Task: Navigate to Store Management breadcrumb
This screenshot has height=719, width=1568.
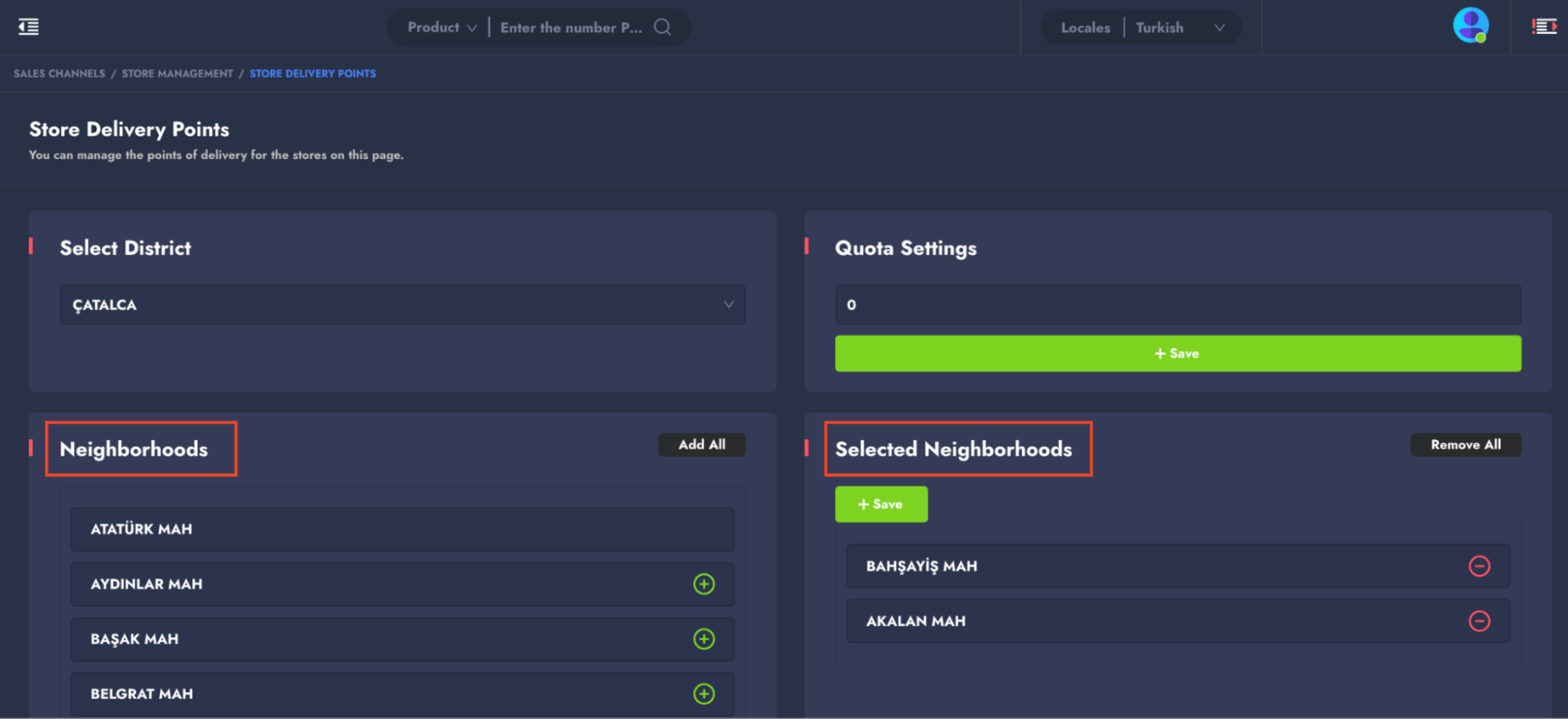Action: 177,74
